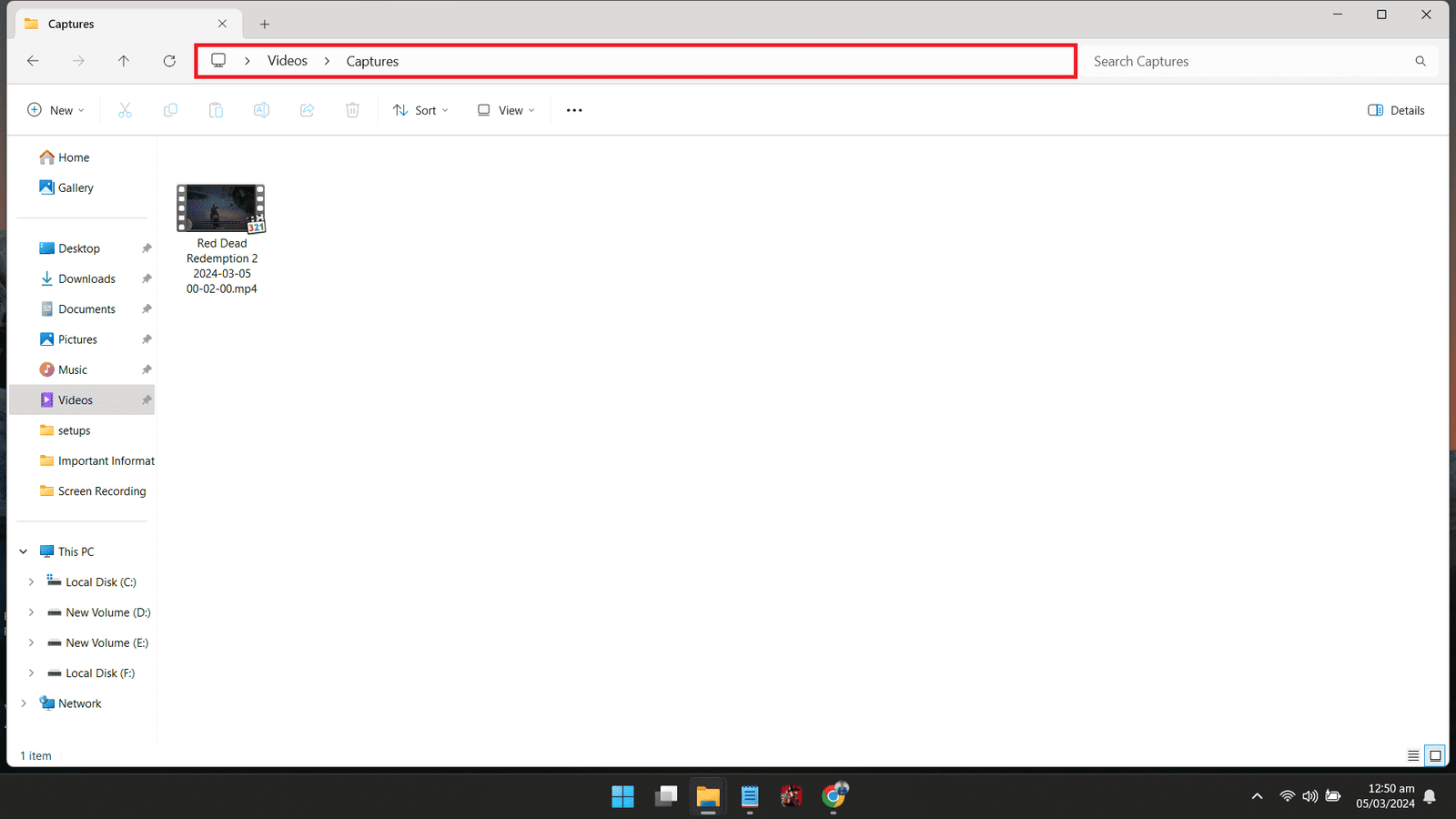Viewport: 1456px width, 819px height.
Task: Open the See more three-dots menu
Action: click(x=574, y=110)
